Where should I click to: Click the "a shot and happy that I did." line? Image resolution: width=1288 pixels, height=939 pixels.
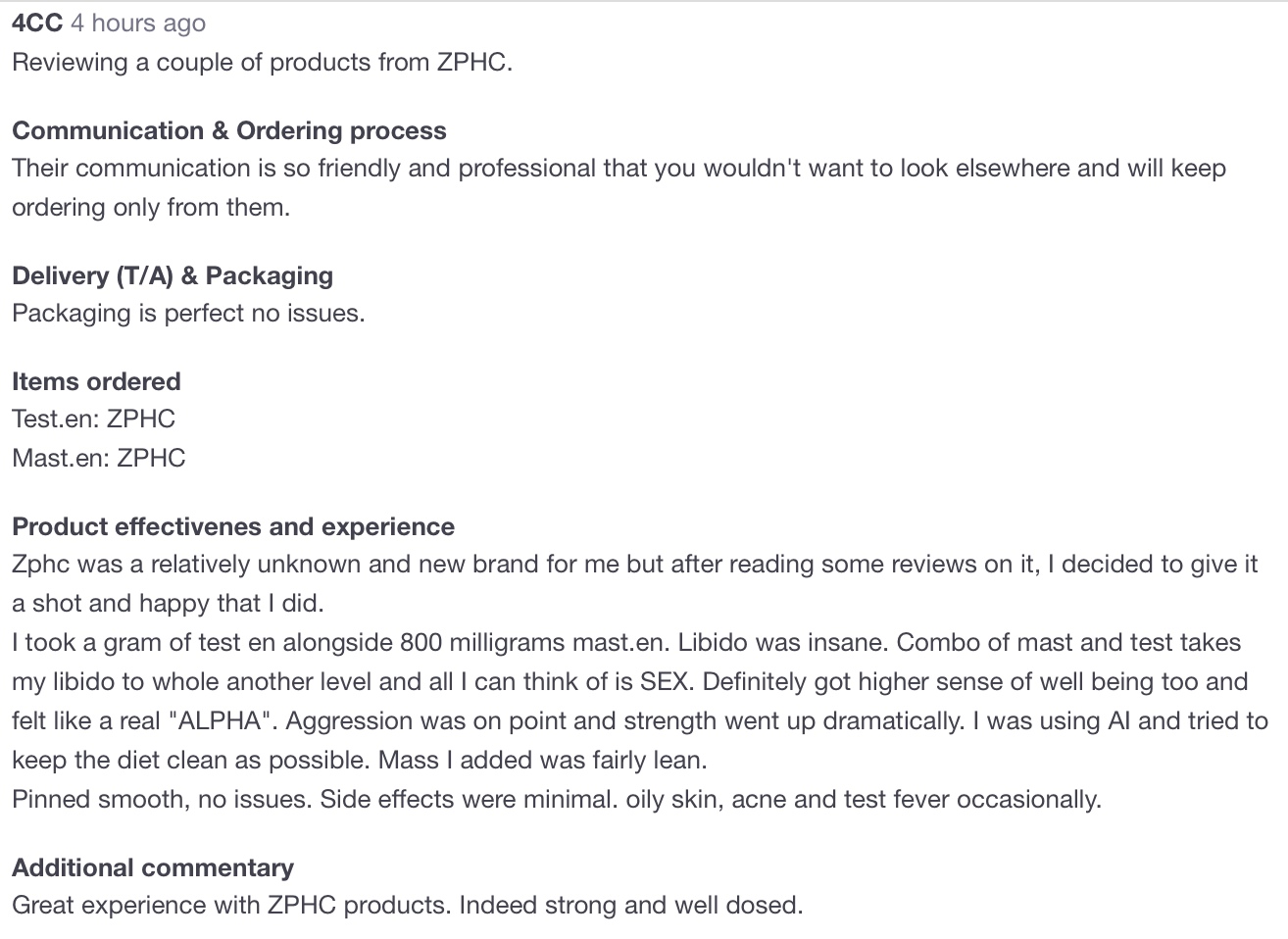point(167,604)
